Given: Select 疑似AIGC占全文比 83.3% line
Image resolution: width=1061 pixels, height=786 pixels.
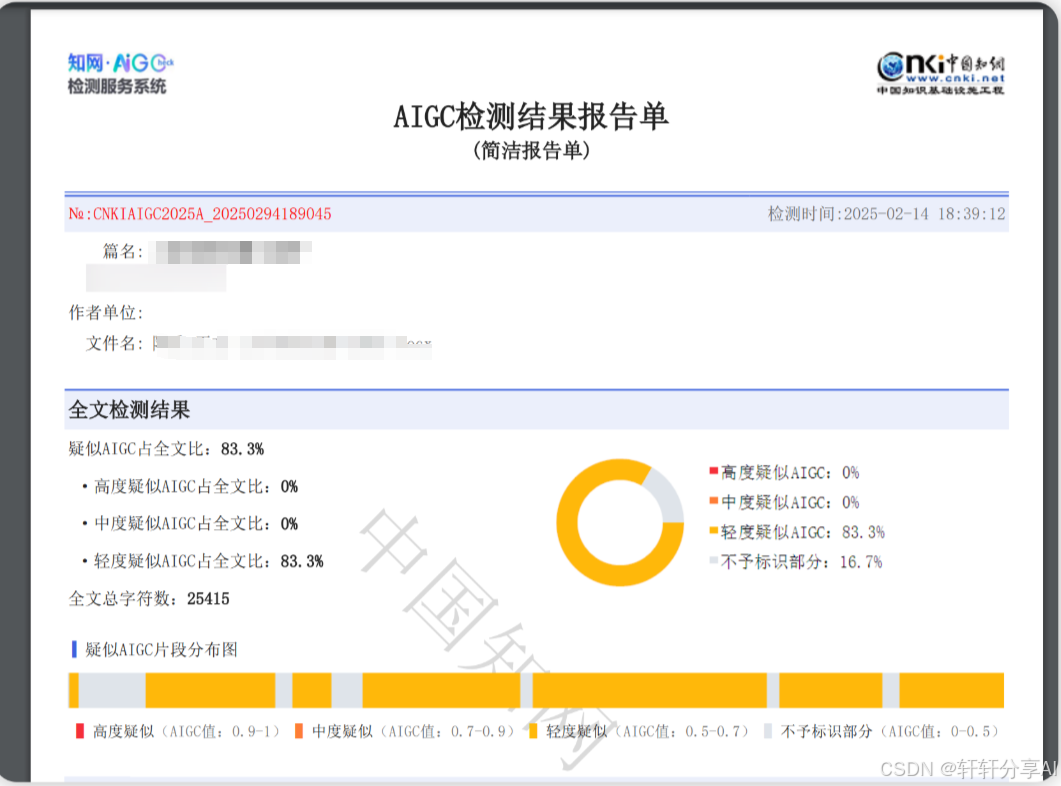Looking at the screenshot, I should 166,449.
